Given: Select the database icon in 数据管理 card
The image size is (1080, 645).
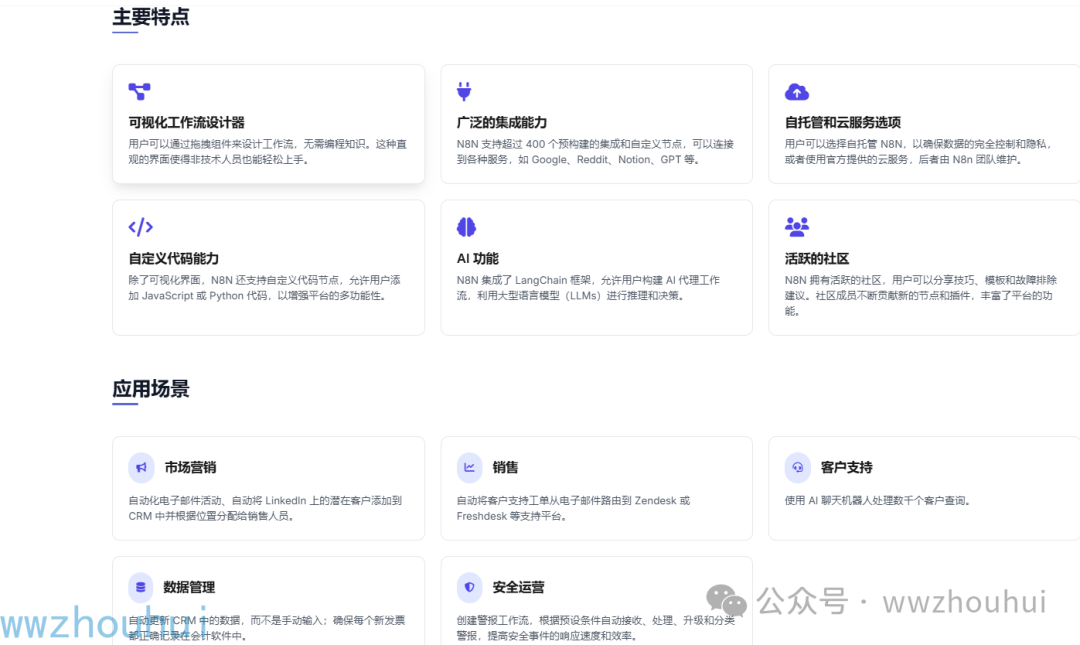Looking at the screenshot, I should 141,587.
